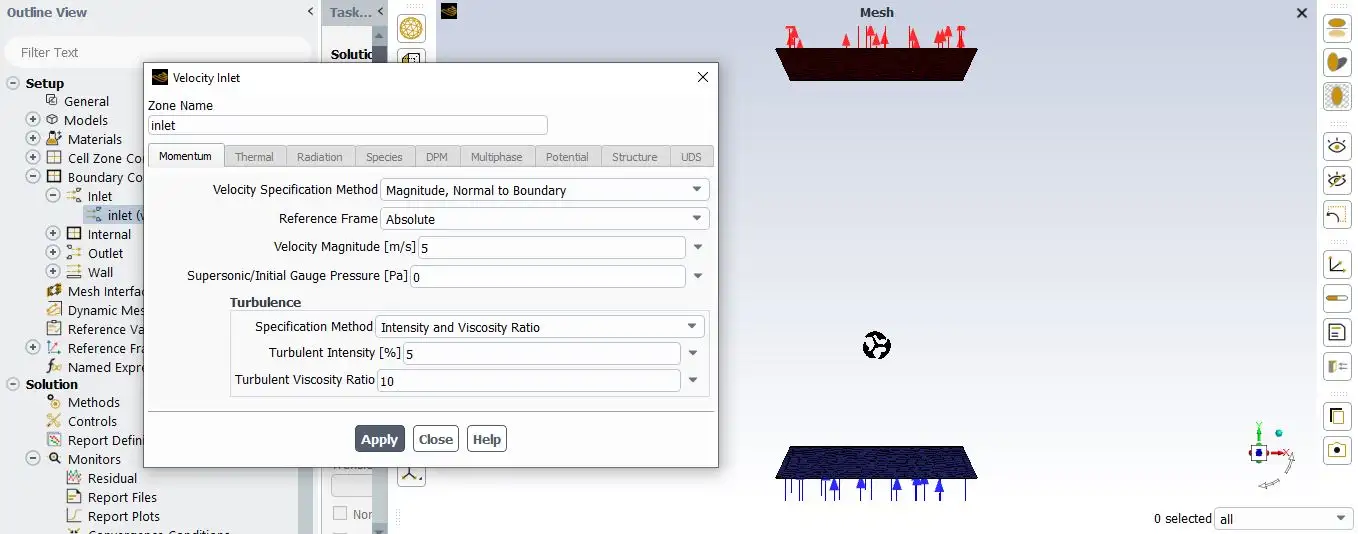This screenshot has width=1358, height=534.
Task: Close the Mesh graphics window
Action: pyautogui.click(x=1302, y=13)
